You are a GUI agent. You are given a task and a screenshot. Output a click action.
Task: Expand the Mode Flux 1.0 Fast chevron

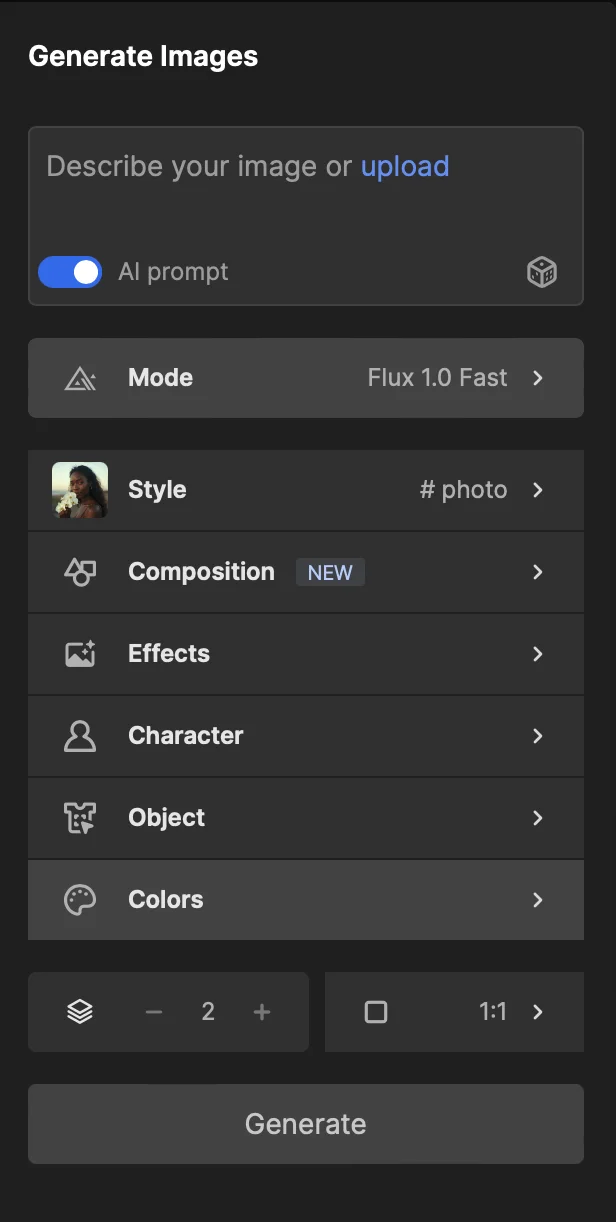(x=538, y=378)
